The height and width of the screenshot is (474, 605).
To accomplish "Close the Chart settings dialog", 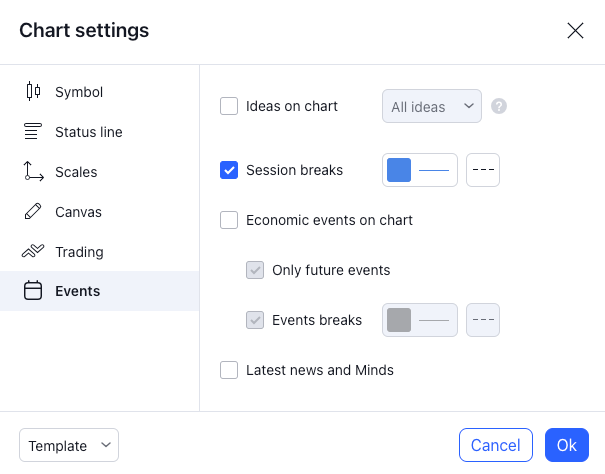I will tap(575, 30).
